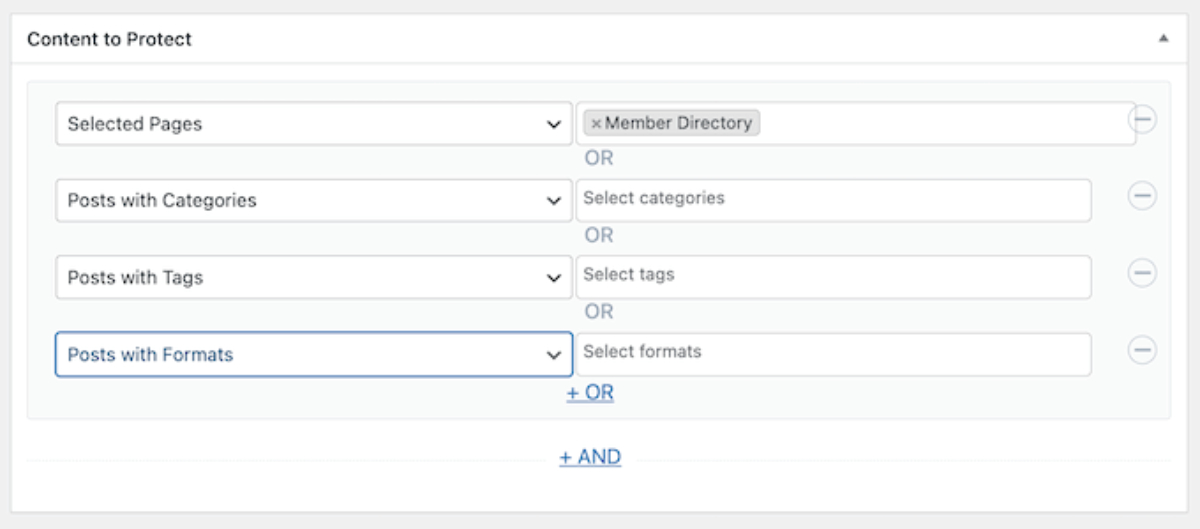Viewport: 1200px width, 529px height.
Task: Remove the Posts with Tags rule row
Action: [x=1142, y=273]
